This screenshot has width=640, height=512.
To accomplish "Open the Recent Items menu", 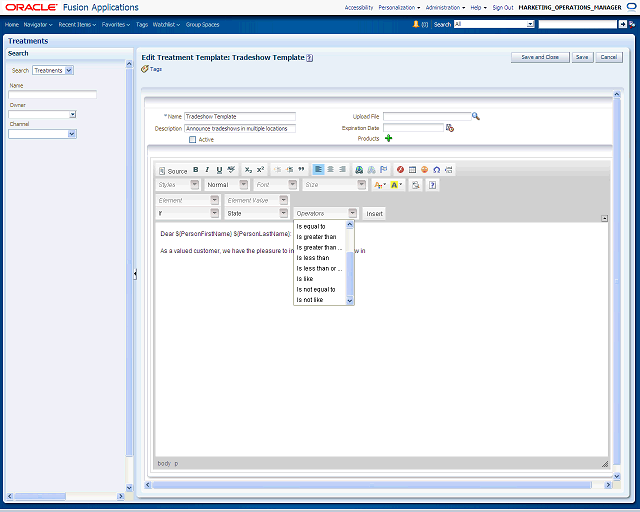I will (x=77, y=24).
